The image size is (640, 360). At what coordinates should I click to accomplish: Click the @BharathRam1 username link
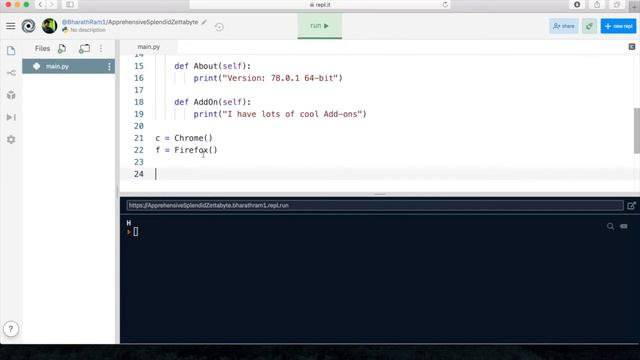tap(84, 22)
